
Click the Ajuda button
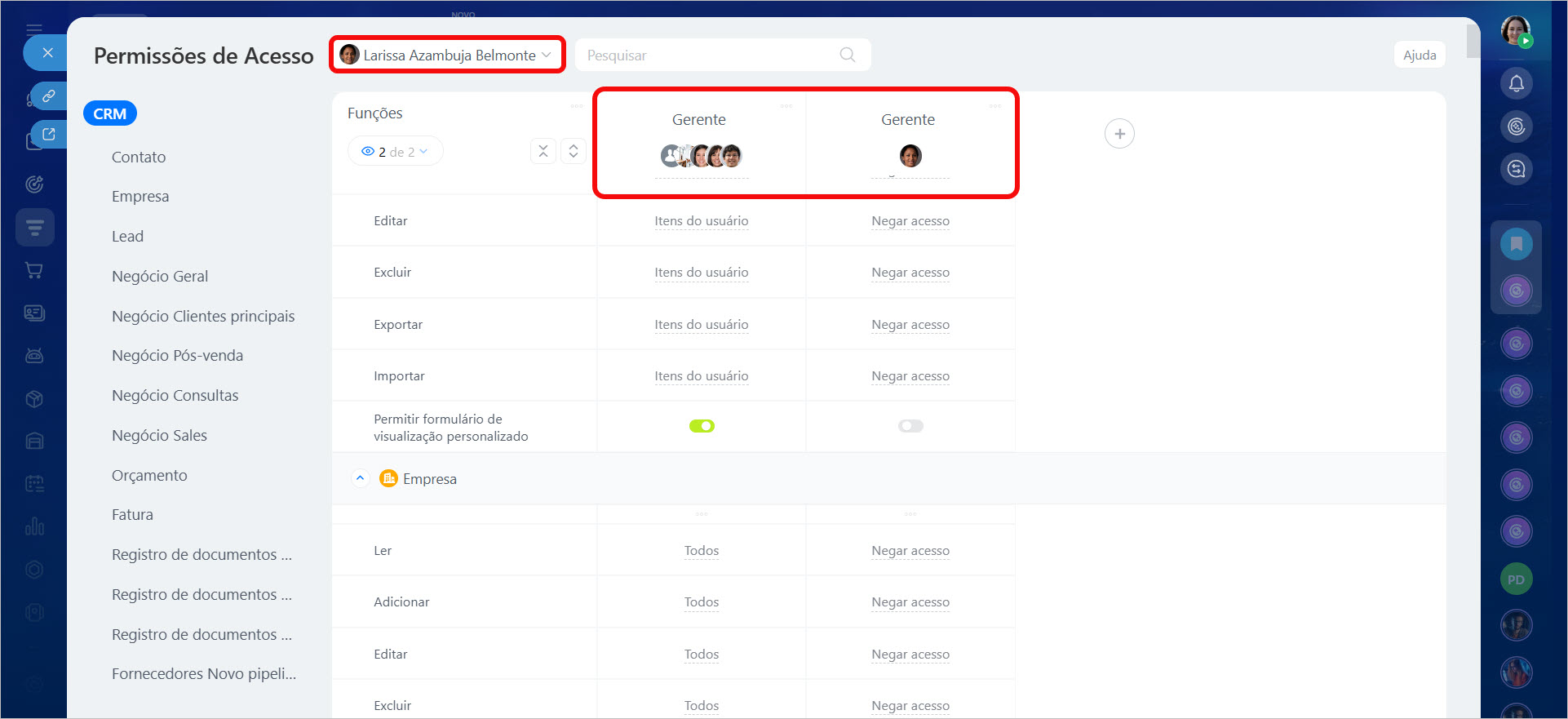(1419, 55)
